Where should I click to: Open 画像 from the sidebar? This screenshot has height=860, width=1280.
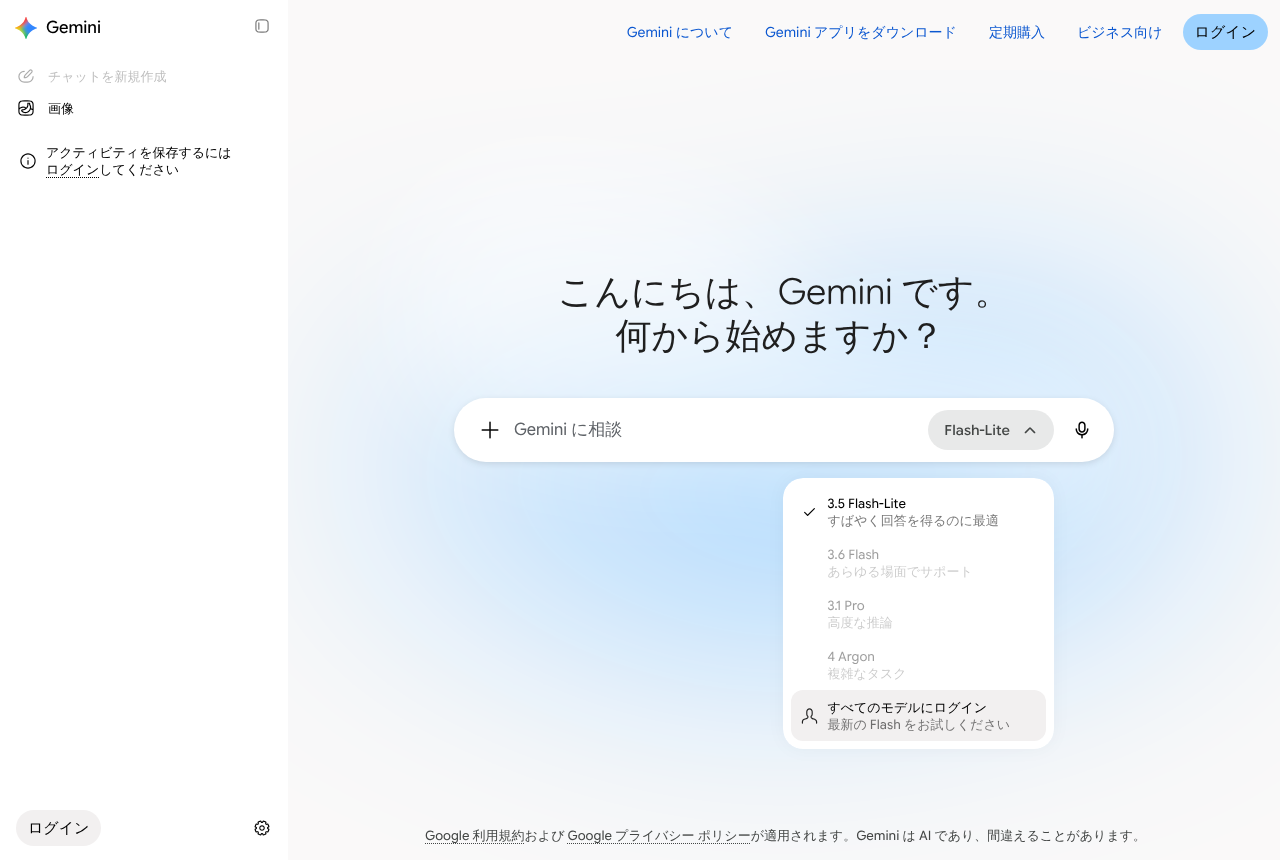coord(144,108)
